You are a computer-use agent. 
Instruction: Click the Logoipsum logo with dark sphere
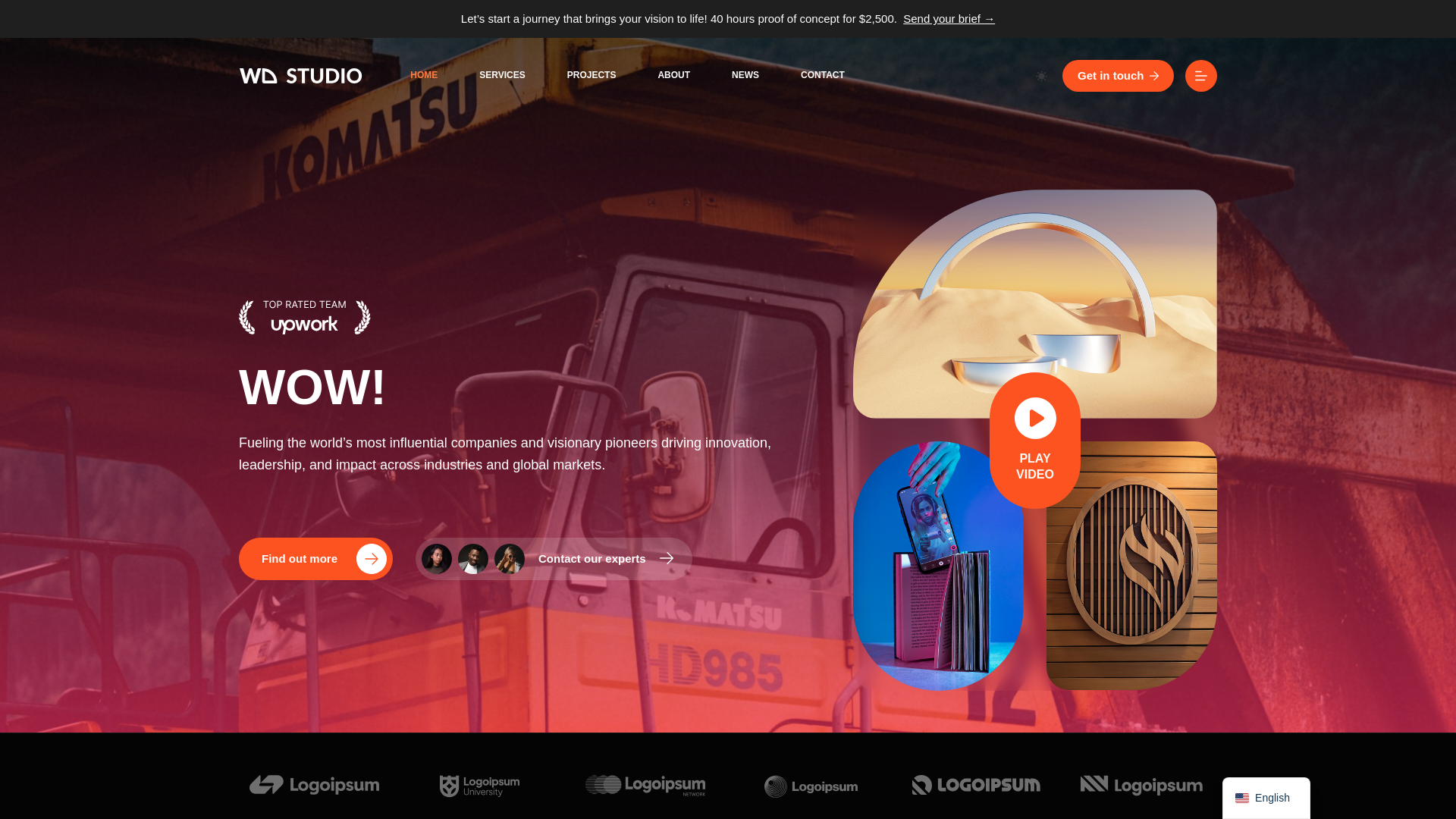point(811,786)
